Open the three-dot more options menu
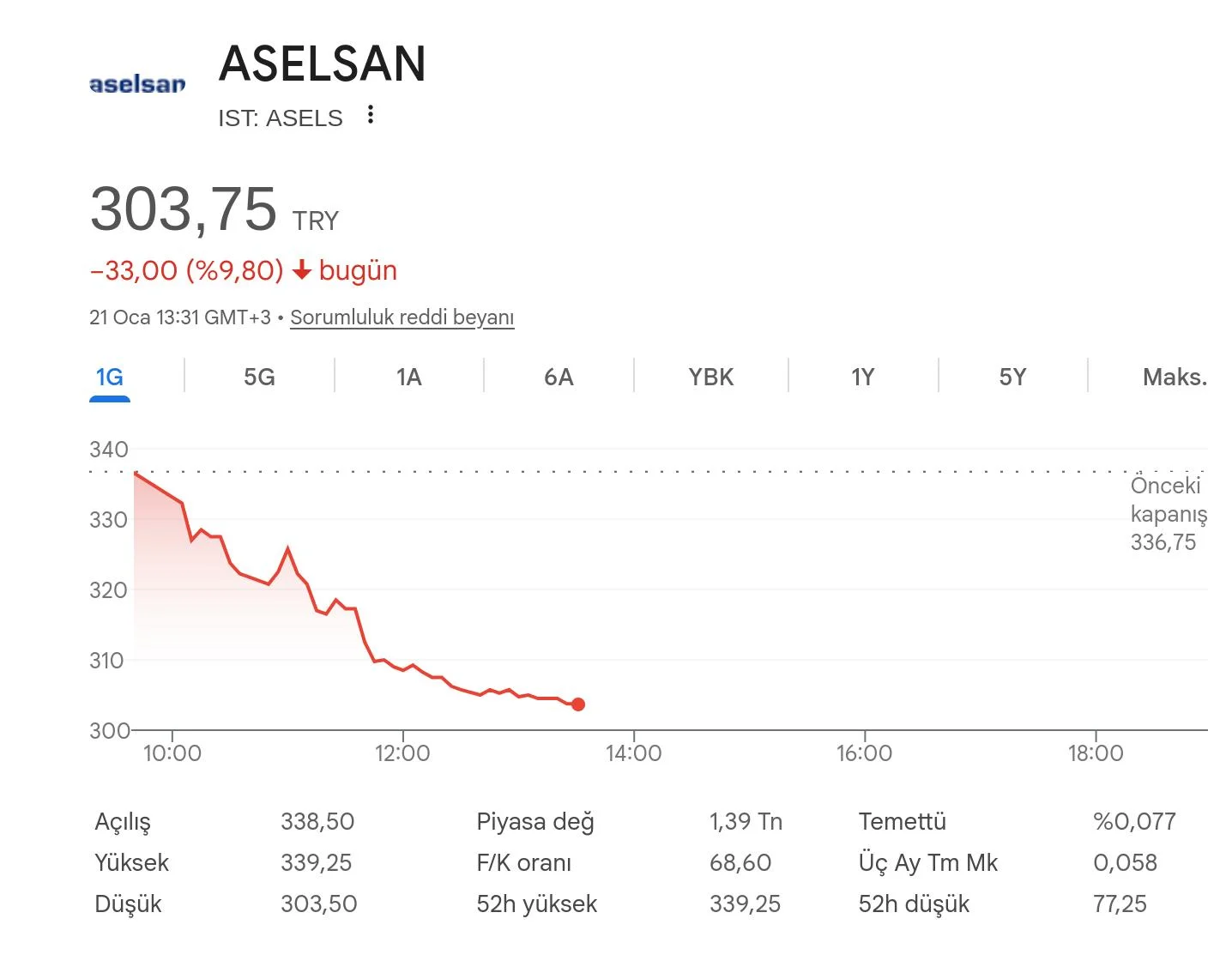1232x979 pixels. tap(370, 115)
